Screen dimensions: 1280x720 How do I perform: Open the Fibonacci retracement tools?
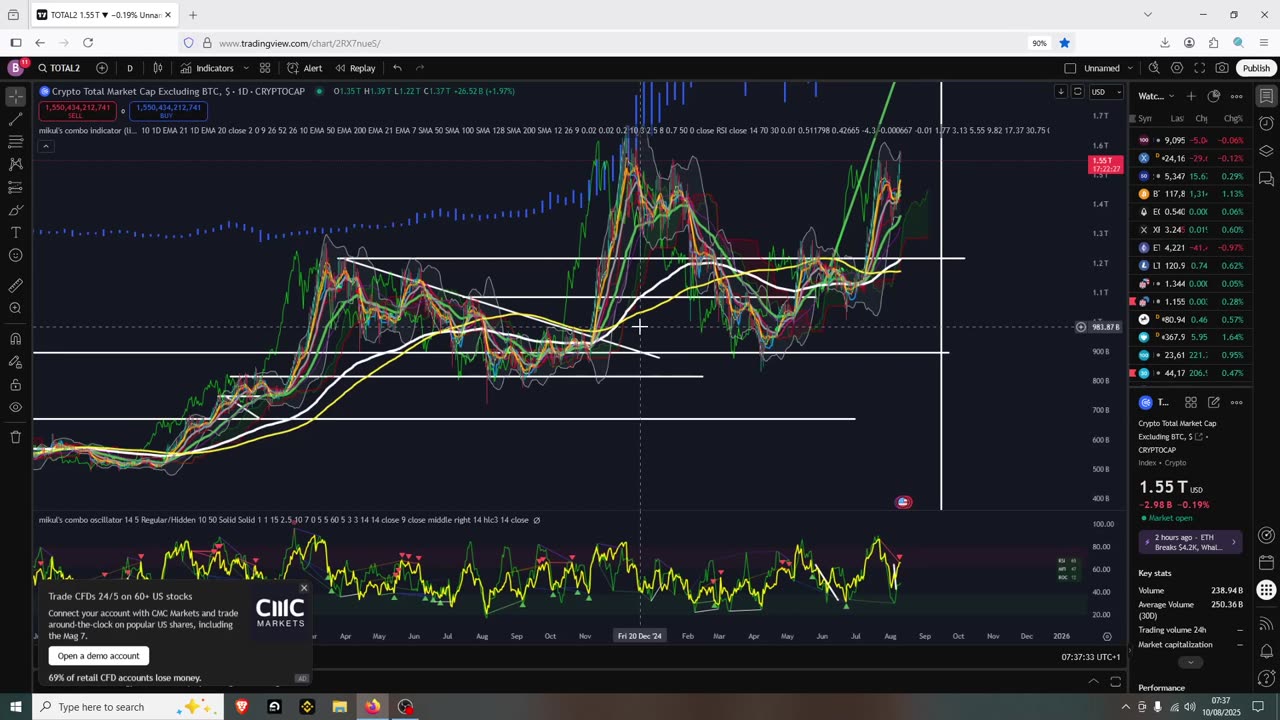pyautogui.click(x=15, y=142)
